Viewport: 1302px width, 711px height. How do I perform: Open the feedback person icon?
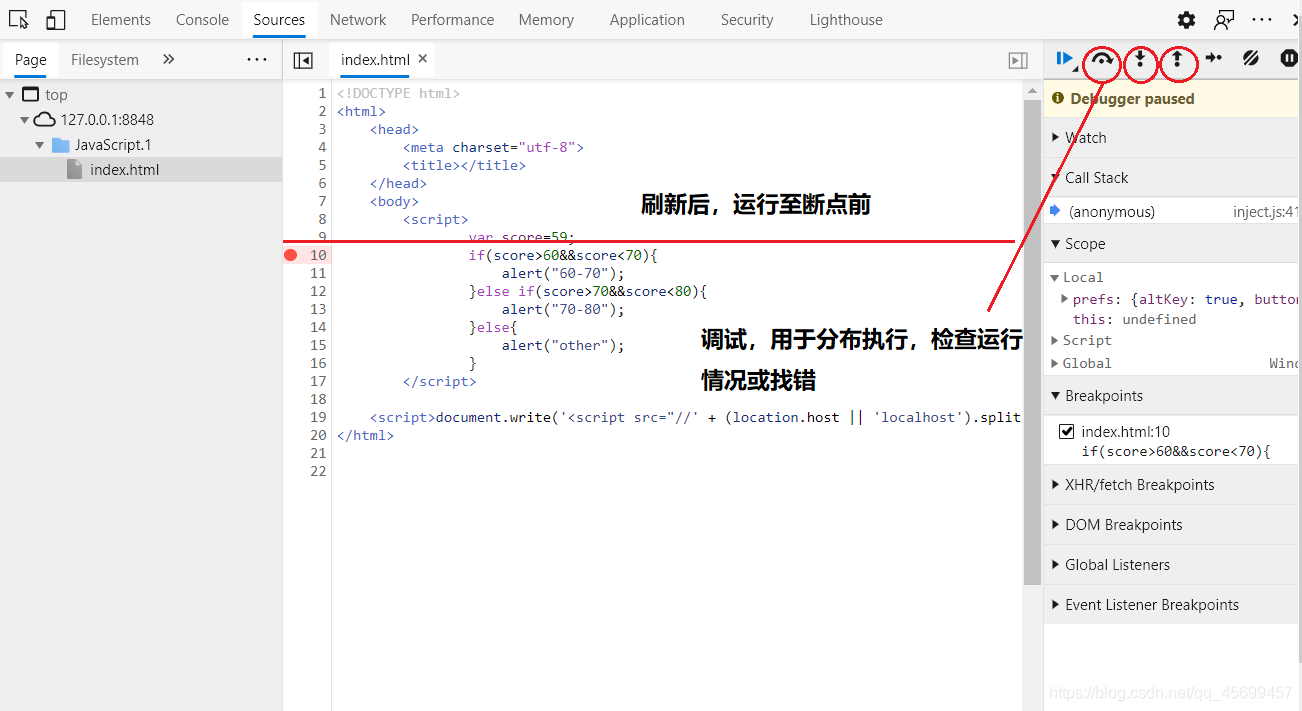1224,20
